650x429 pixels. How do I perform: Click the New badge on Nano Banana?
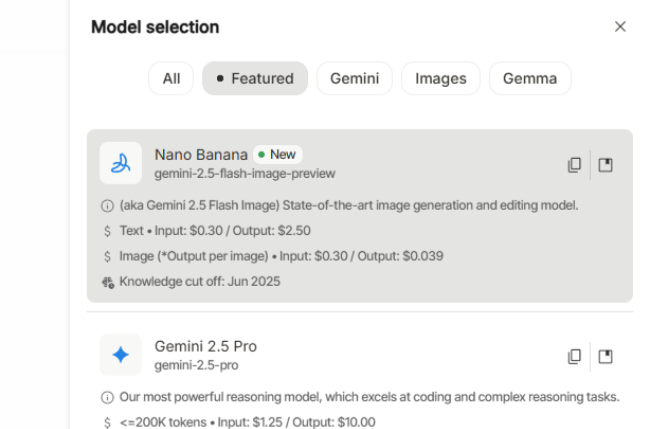278,154
